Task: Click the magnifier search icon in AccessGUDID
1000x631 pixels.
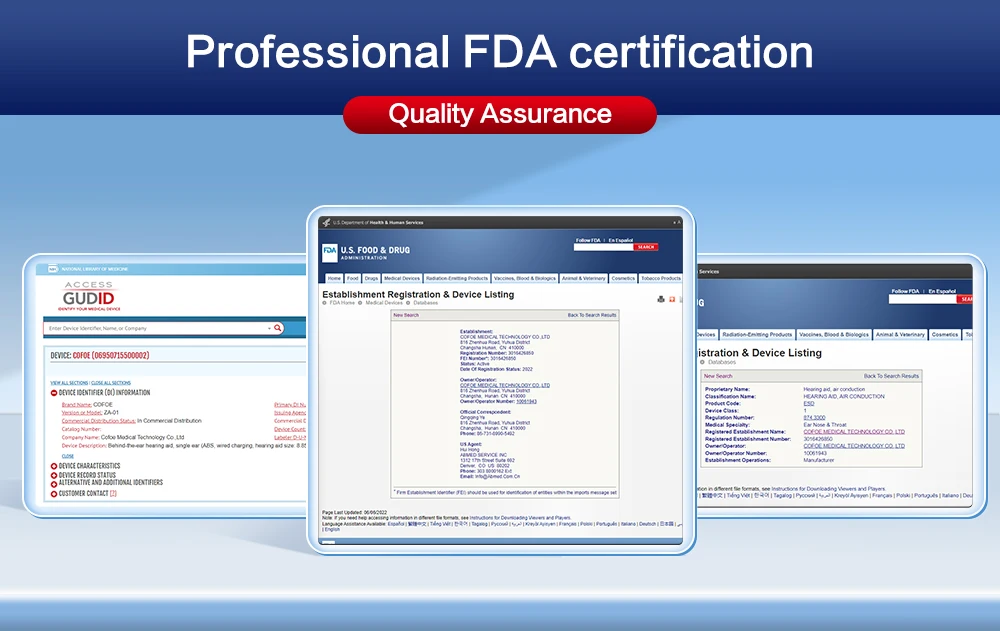Action: (277, 328)
